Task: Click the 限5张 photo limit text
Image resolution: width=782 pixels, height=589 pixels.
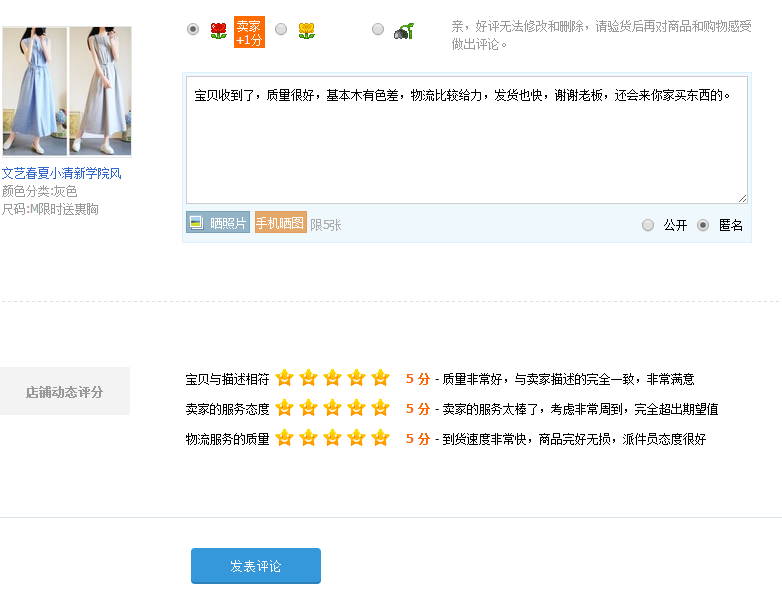Action: click(326, 225)
